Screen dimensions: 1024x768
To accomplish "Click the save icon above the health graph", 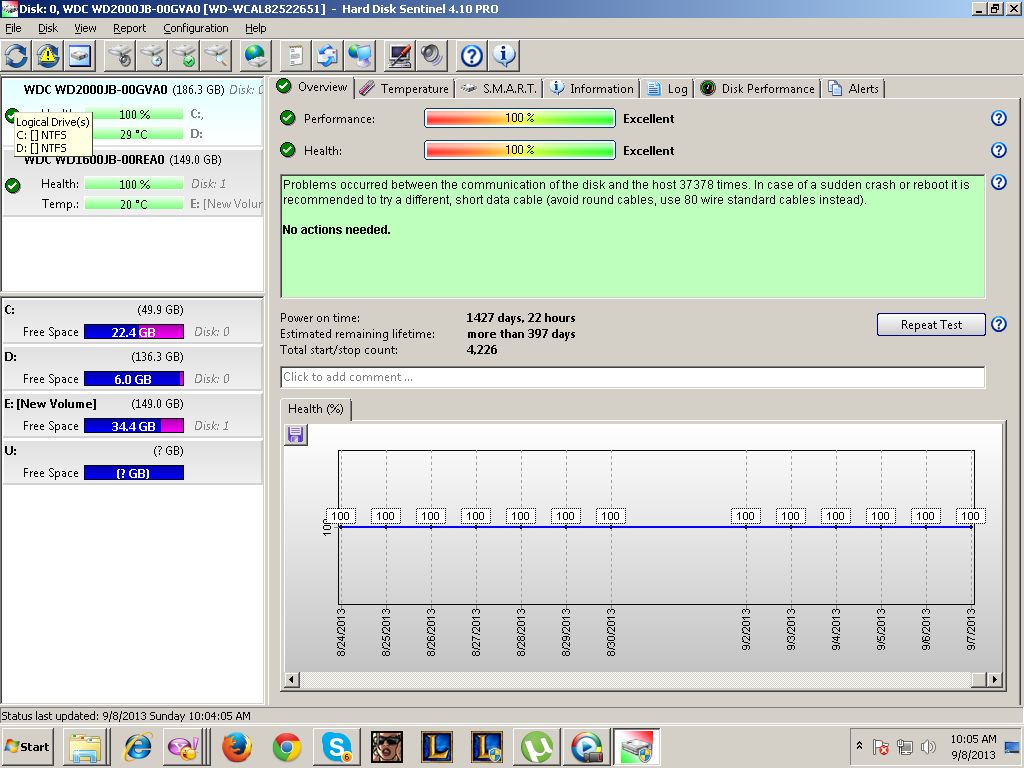I will click(295, 434).
